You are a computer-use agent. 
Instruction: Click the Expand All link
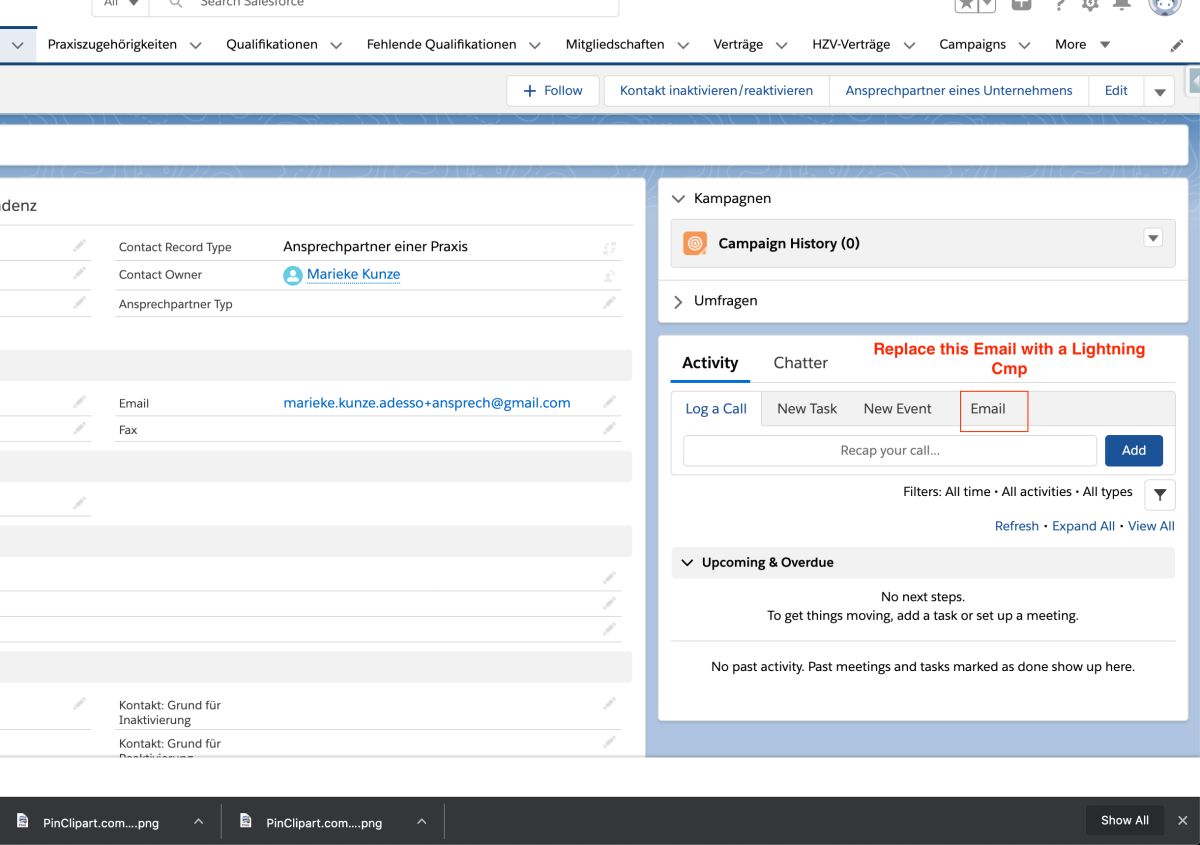[1083, 526]
